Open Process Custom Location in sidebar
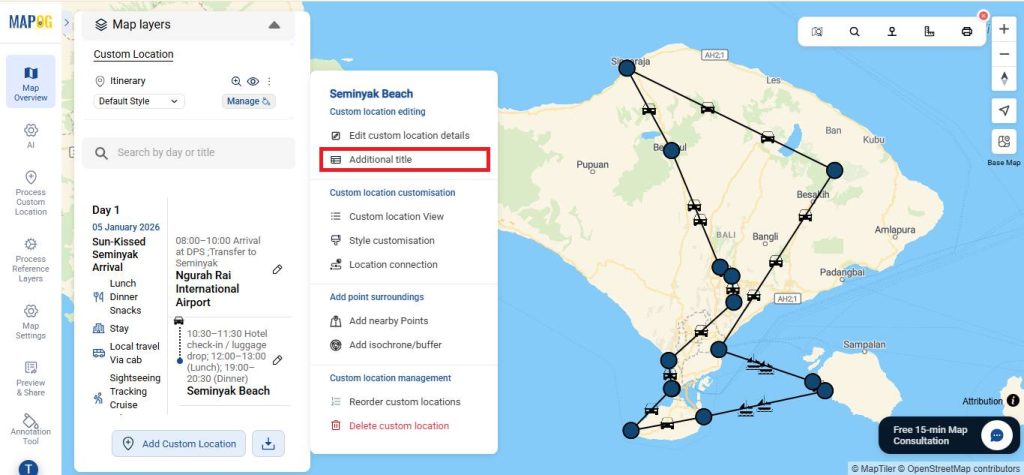The height and width of the screenshot is (475, 1024). 31,193
